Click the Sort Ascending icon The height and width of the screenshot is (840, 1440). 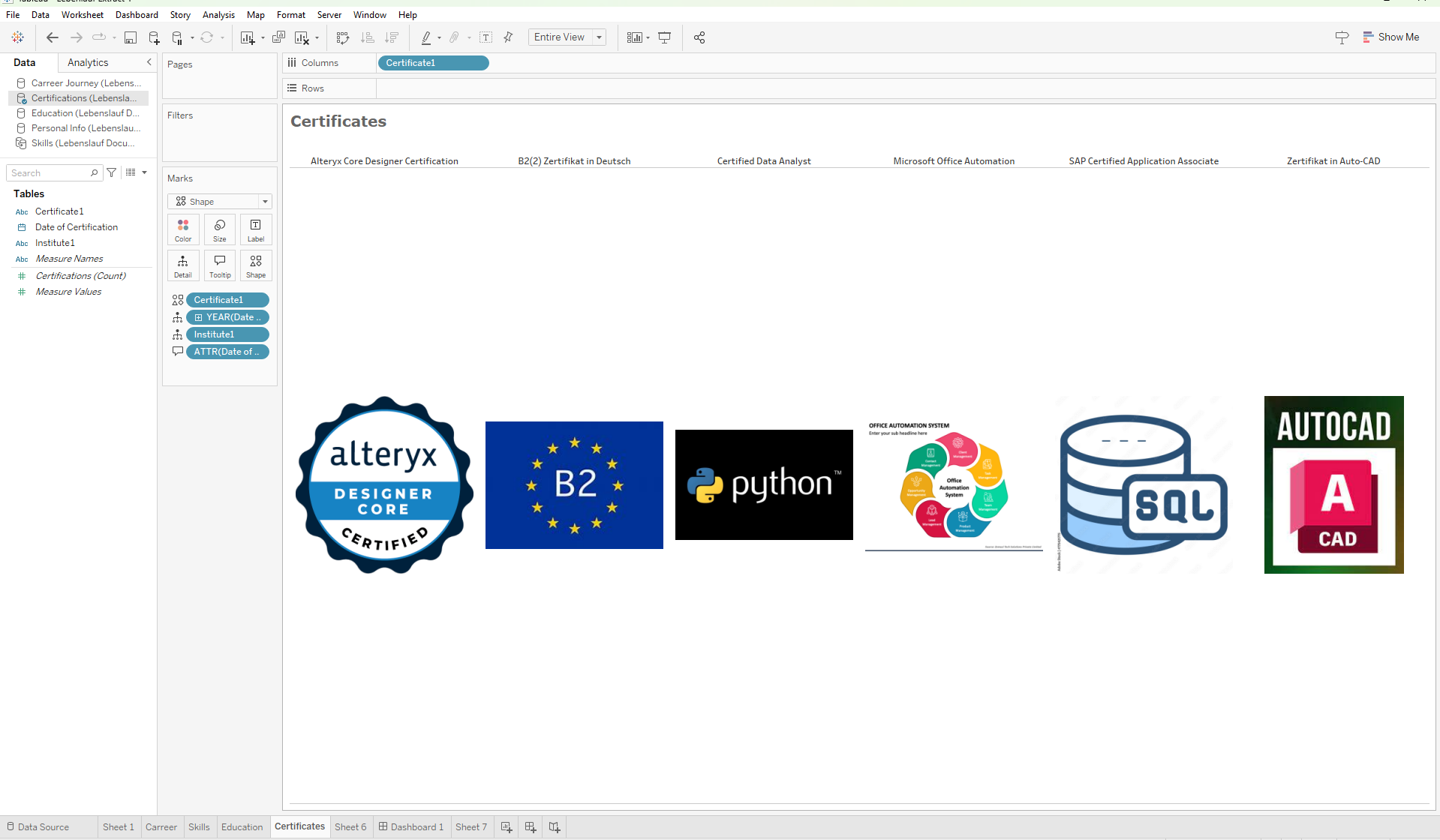click(367, 37)
